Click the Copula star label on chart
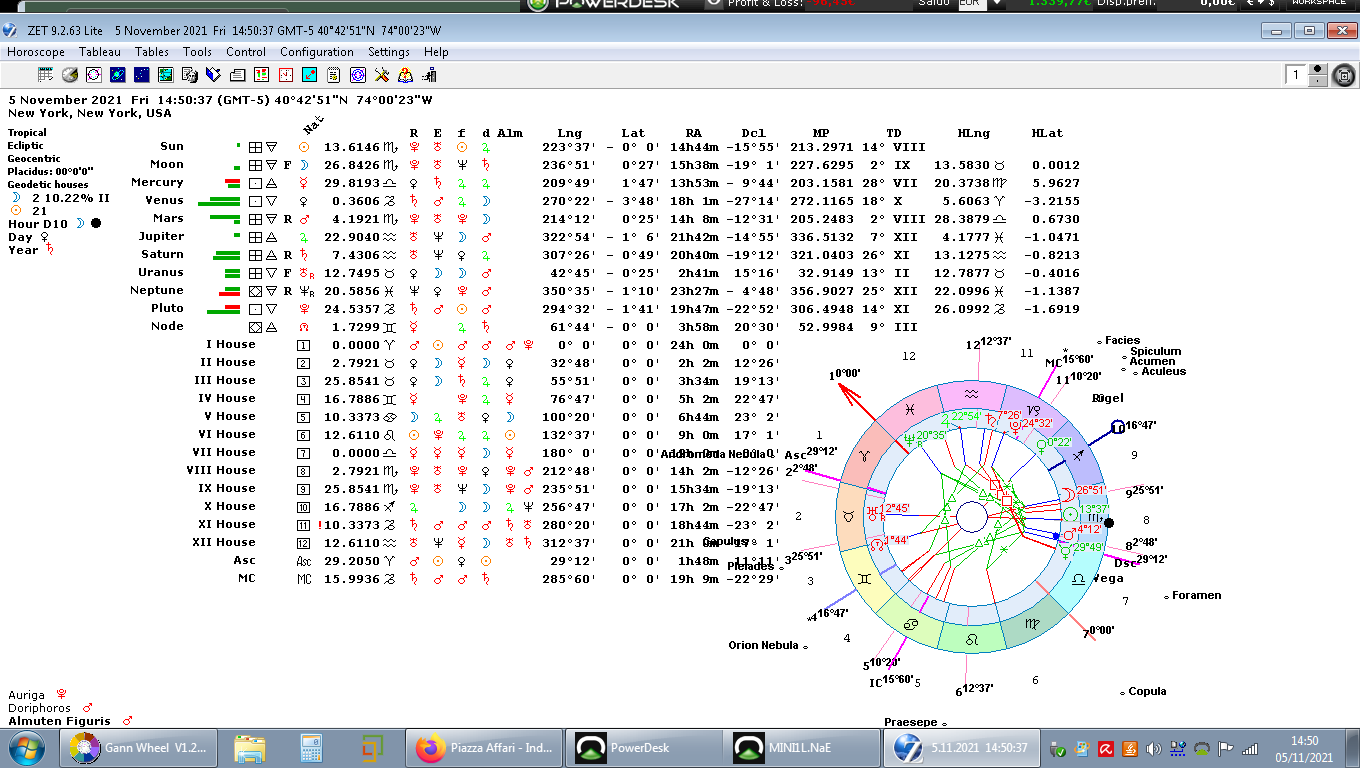 pos(1147,692)
